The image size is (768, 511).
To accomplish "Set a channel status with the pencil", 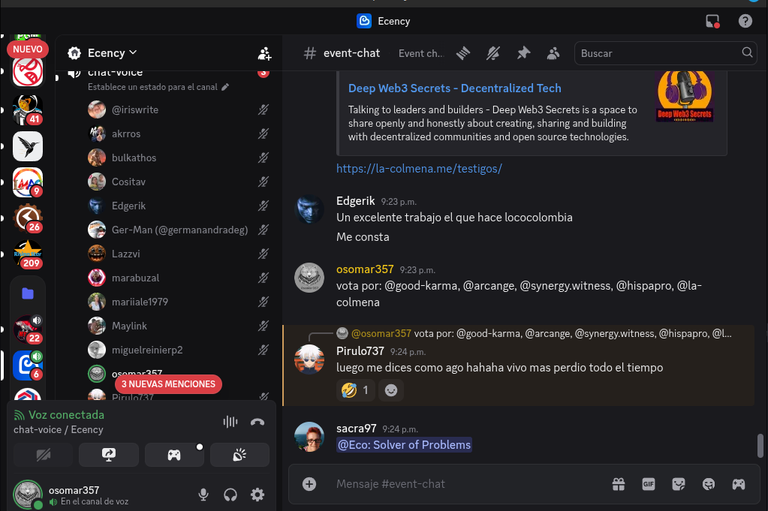I will pyautogui.click(x=225, y=87).
